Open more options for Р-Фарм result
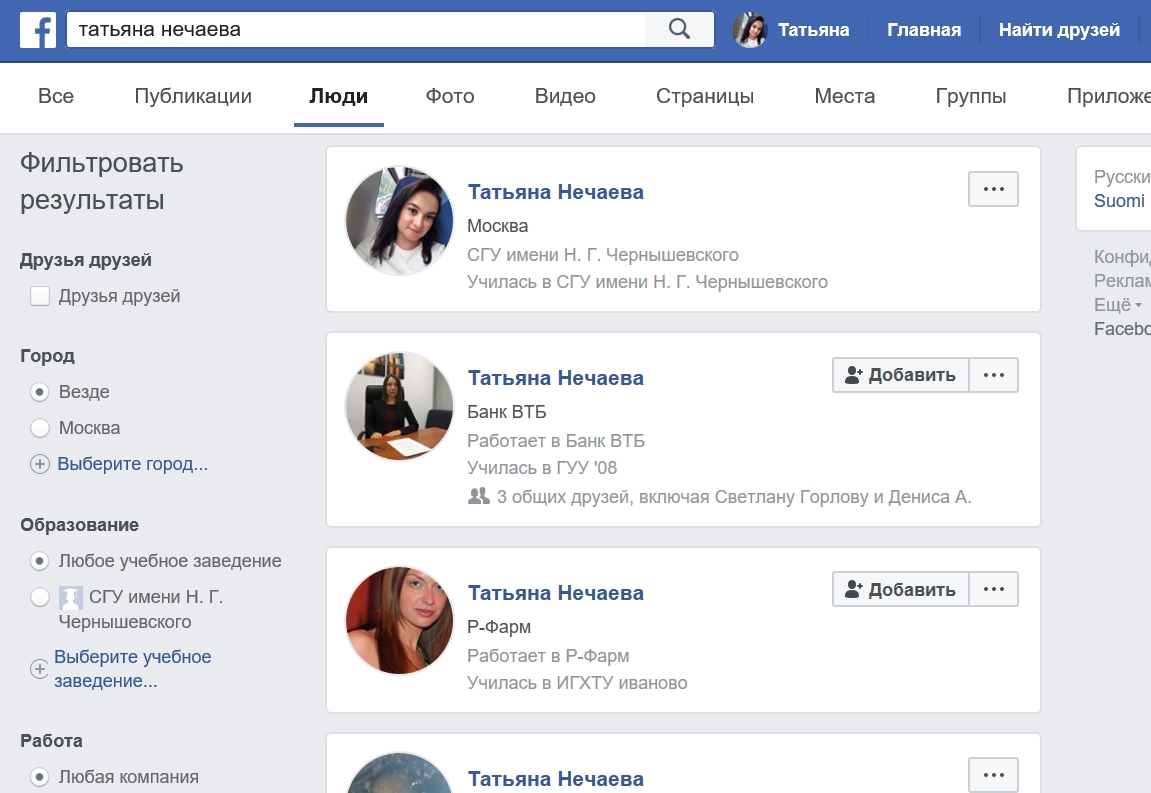The width and height of the screenshot is (1151, 793). pyautogui.click(x=993, y=589)
